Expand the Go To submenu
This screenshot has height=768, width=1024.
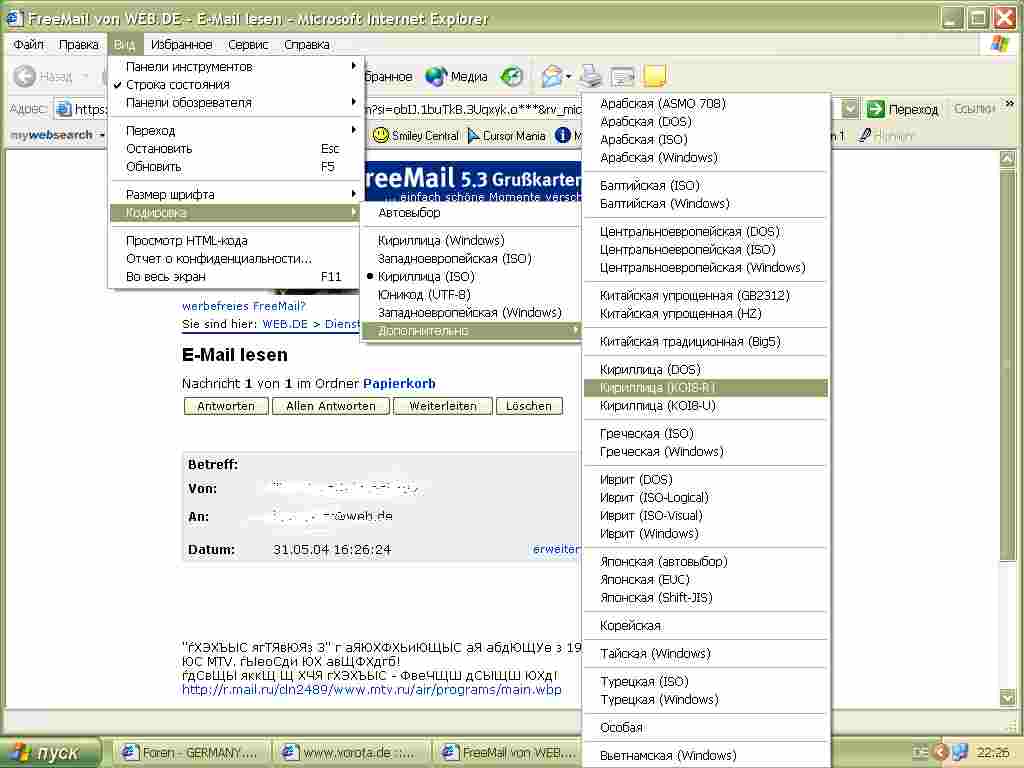coord(234,131)
